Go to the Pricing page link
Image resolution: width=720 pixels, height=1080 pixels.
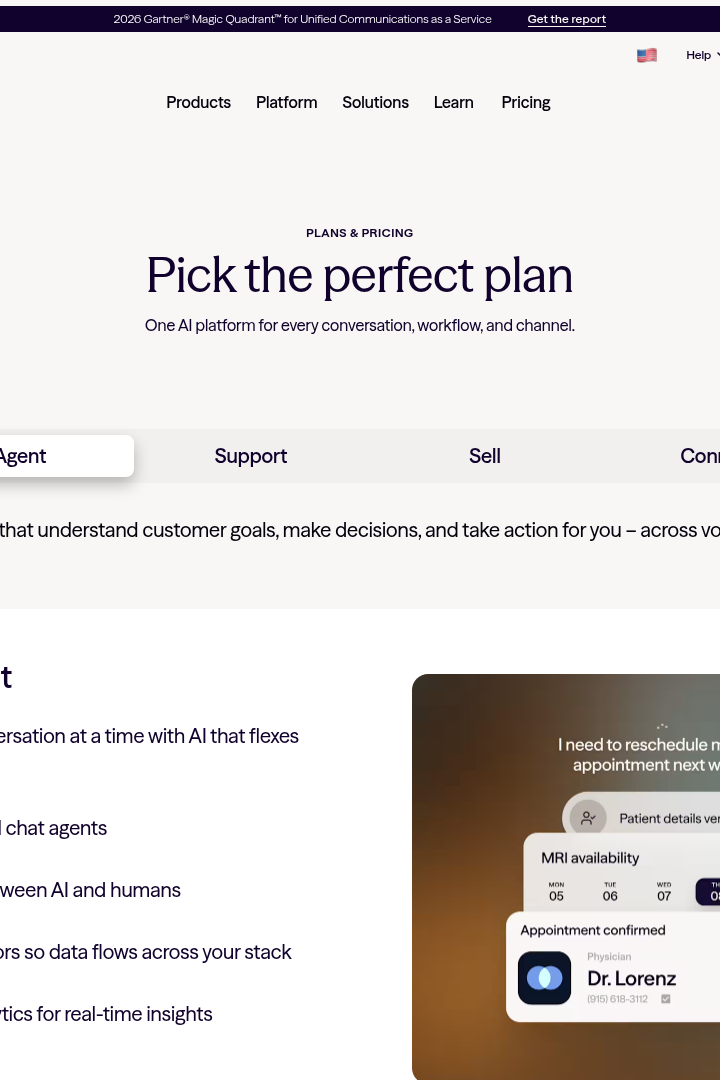(x=526, y=103)
